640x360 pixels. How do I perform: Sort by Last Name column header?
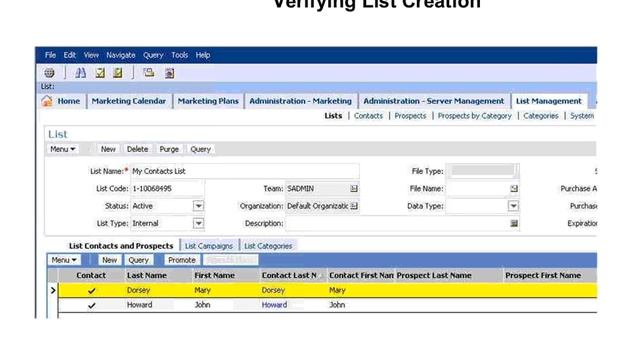tap(158, 276)
